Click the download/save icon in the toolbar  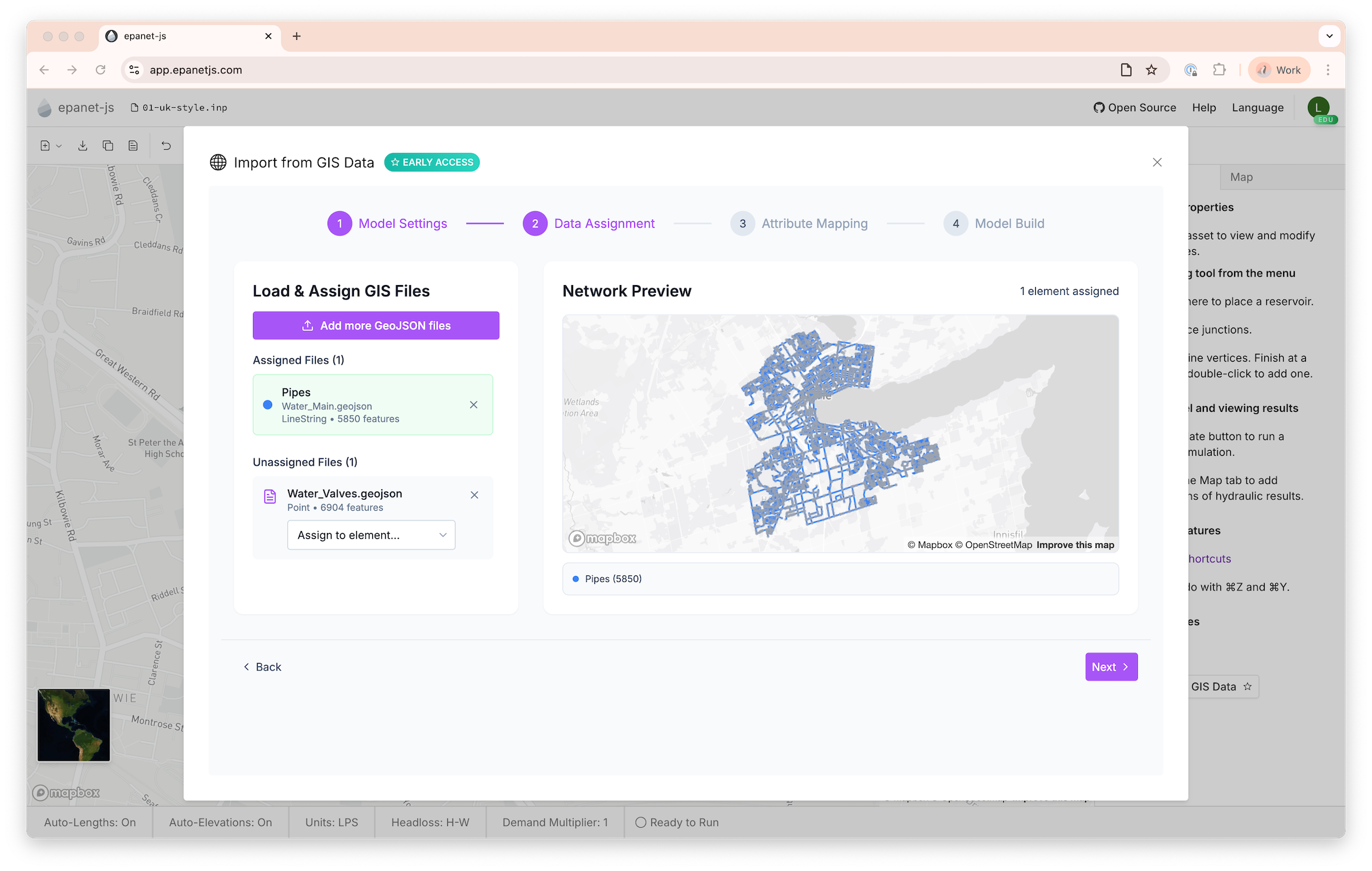[x=82, y=146]
